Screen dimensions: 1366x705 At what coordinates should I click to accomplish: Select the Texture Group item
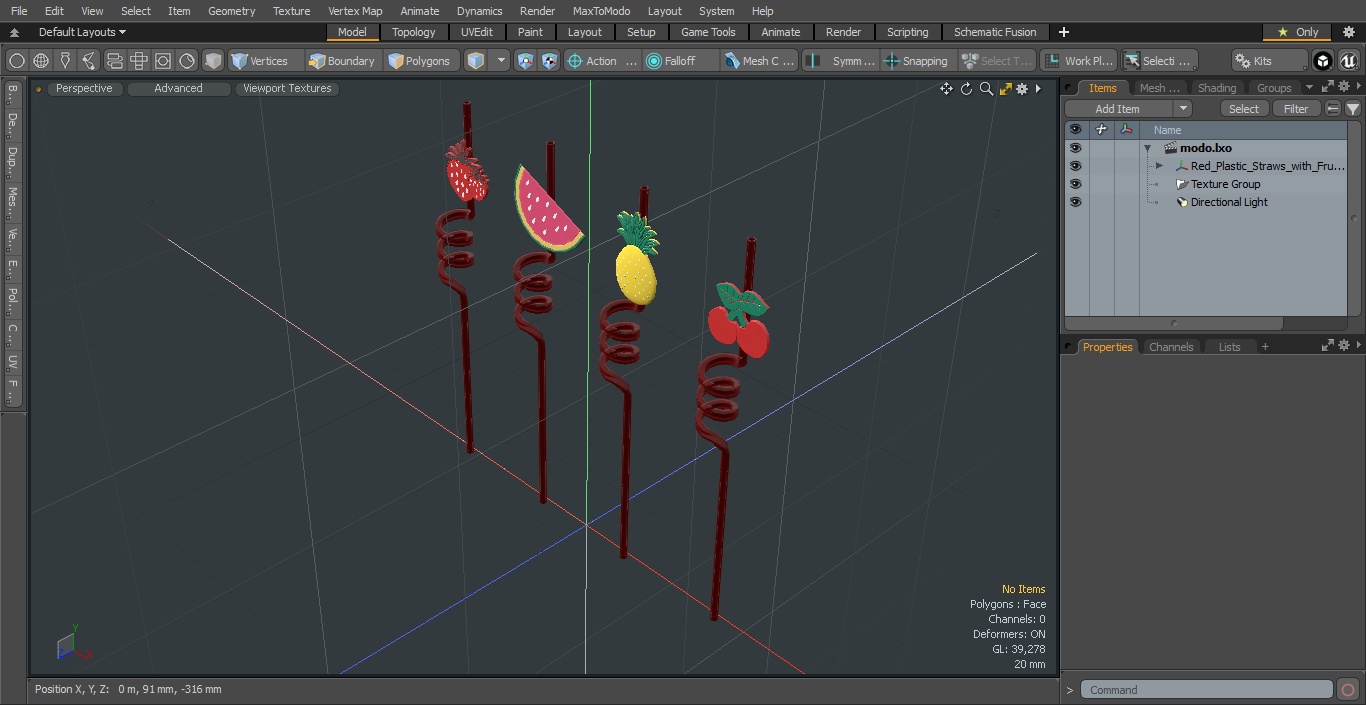(x=1225, y=184)
